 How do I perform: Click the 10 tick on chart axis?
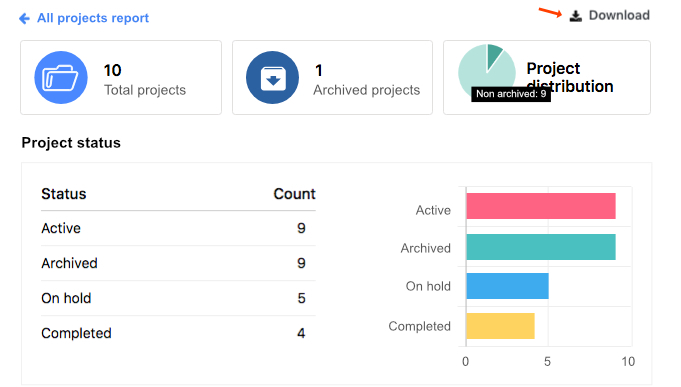tap(628, 361)
